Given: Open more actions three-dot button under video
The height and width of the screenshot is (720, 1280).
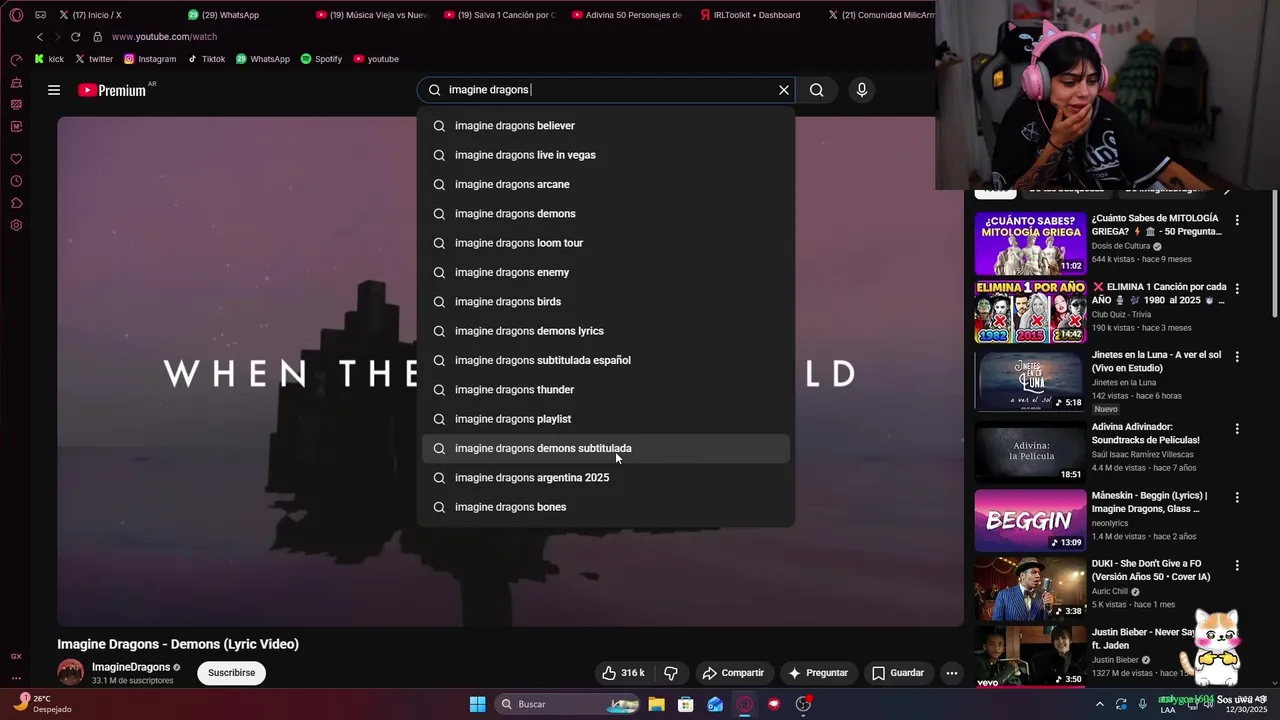Looking at the screenshot, I should pyautogui.click(x=952, y=673).
